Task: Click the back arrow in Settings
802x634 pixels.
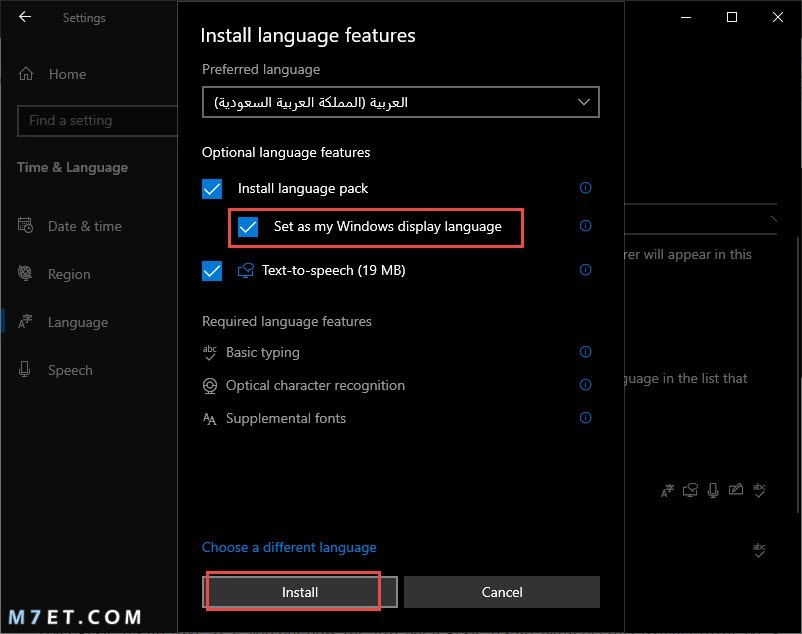Action: coord(25,17)
